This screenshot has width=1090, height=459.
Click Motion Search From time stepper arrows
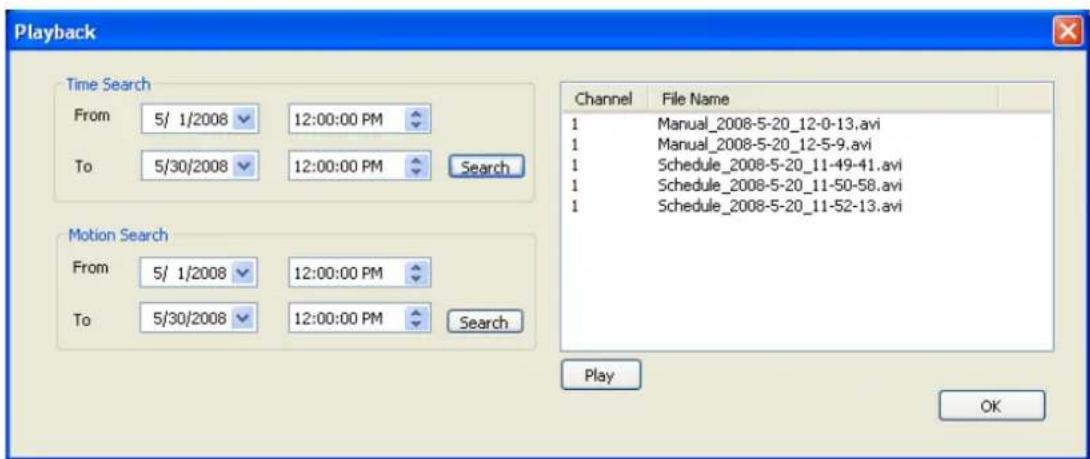click(417, 273)
